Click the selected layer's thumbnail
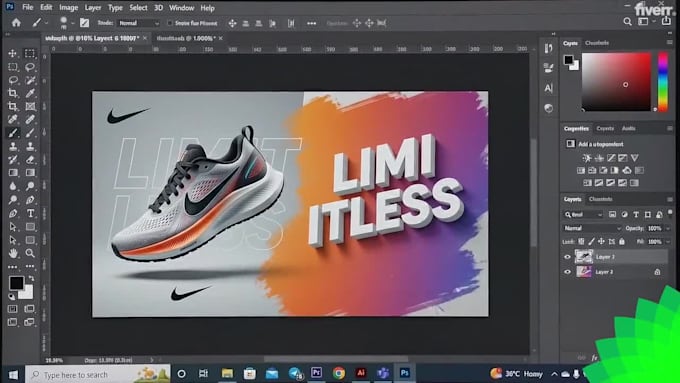This screenshot has height=383, width=680. point(584,257)
